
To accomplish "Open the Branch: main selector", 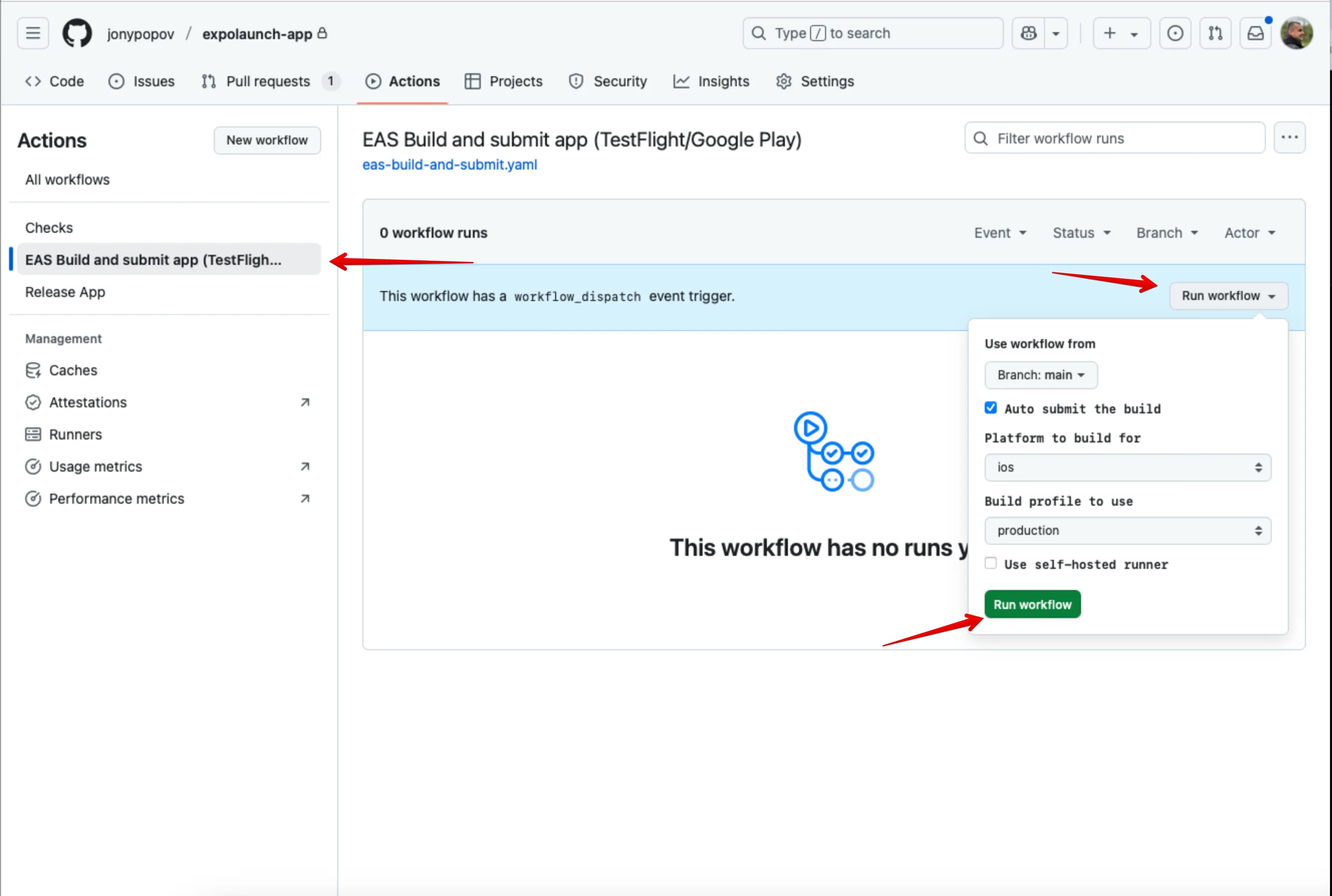I will 1040,374.
